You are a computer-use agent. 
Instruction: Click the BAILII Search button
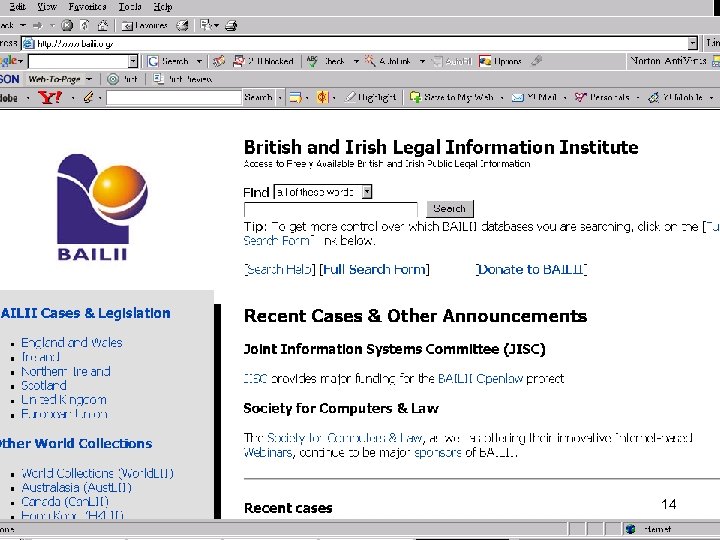point(450,209)
